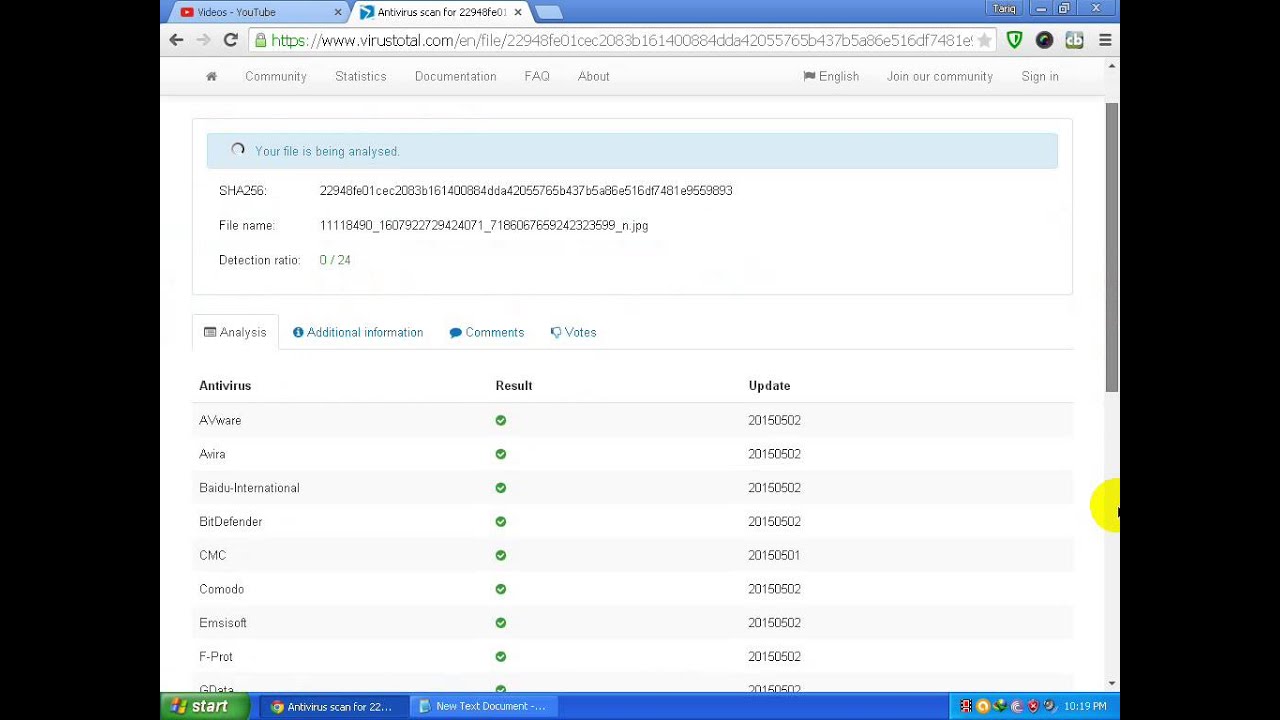
Task: Click the SHA256 hash value
Action: point(526,190)
